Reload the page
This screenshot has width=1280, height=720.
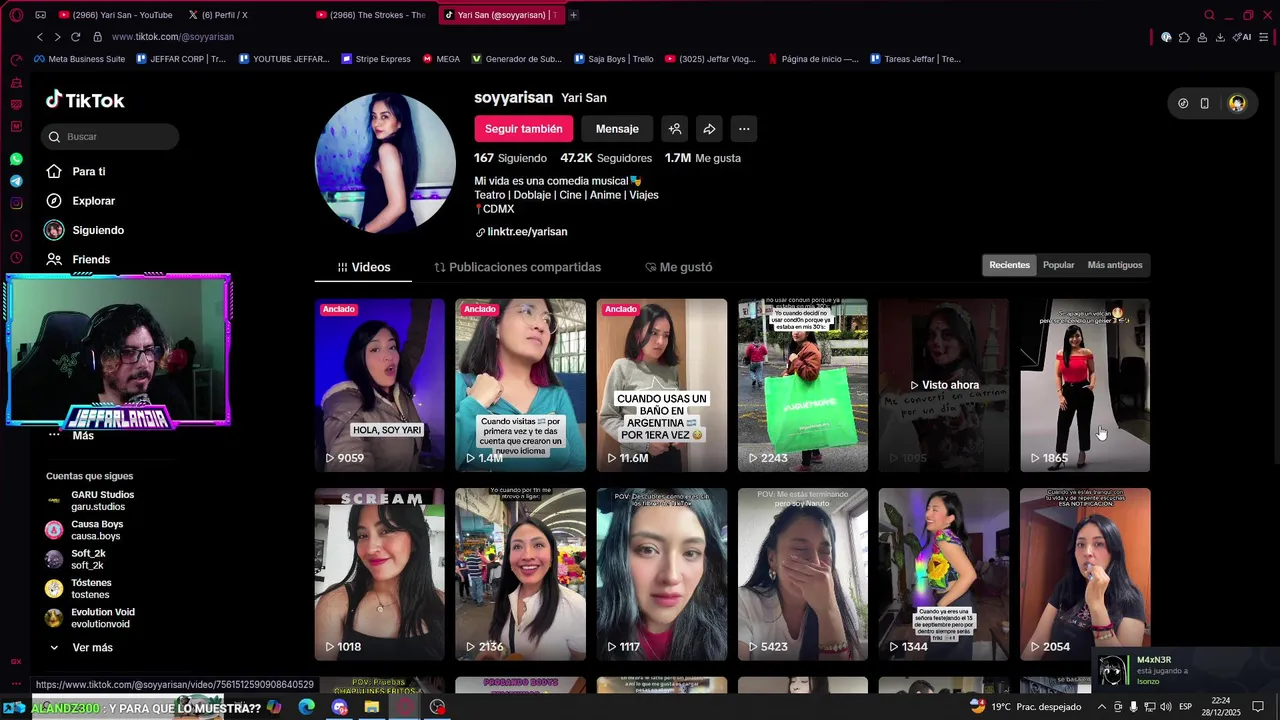click(x=75, y=37)
